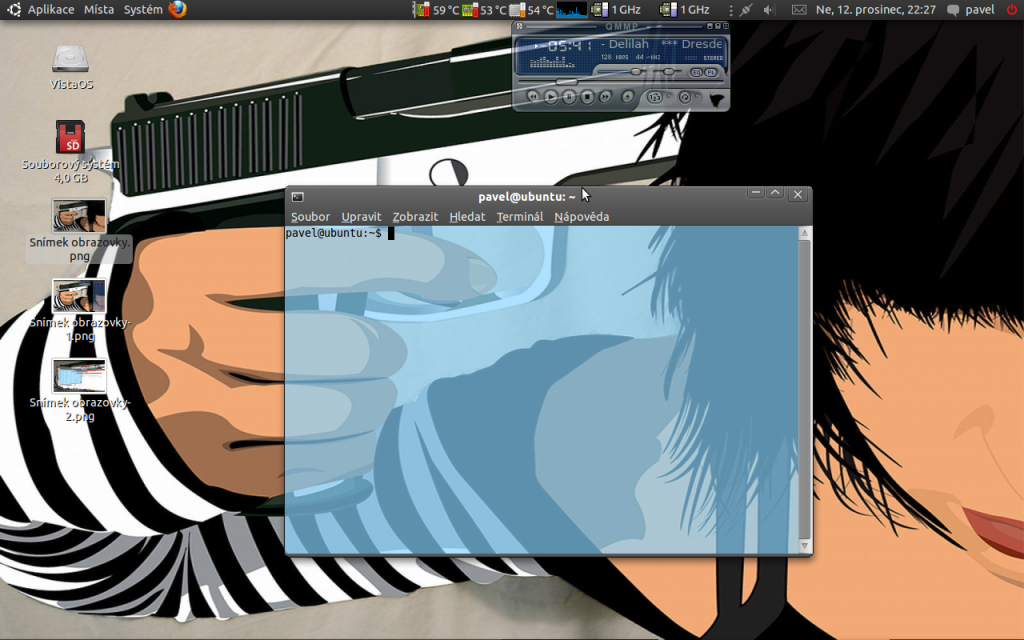
Task: Click the eject button in QMMP
Action: tap(628, 97)
